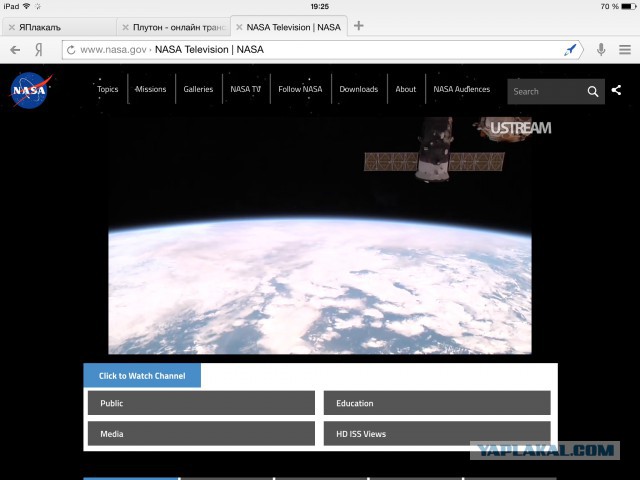Start voice search with microphone icon
The height and width of the screenshot is (480, 640).
(601, 50)
